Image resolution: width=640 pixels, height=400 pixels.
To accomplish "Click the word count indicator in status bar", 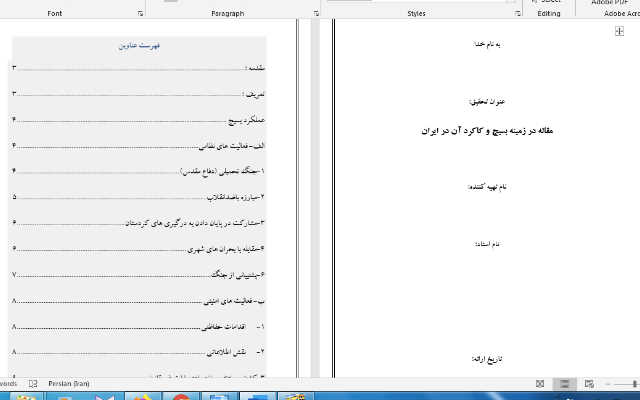I will coord(8,384).
